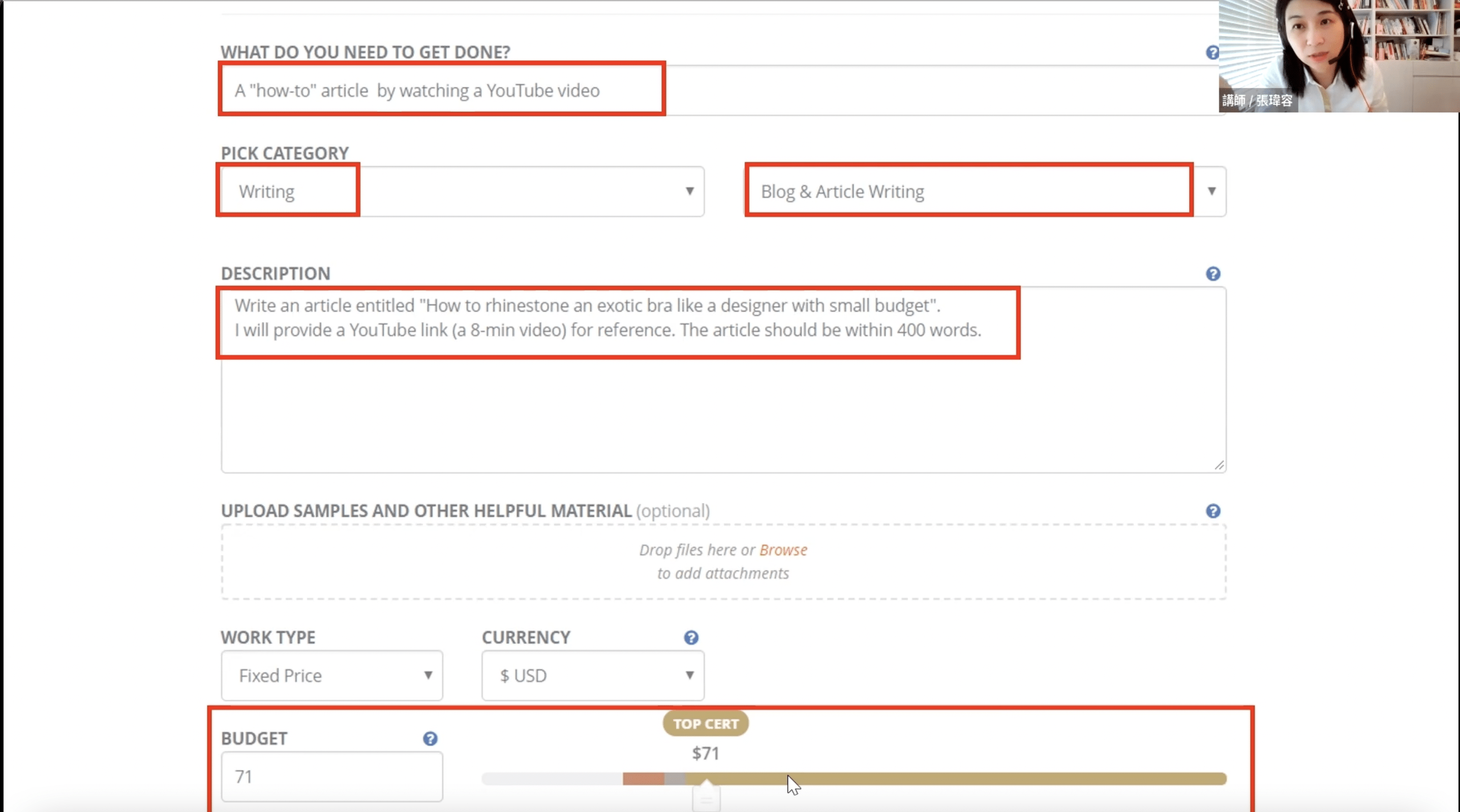Click help icon for Upload Samples section
1460x812 pixels.
click(x=1212, y=511)
